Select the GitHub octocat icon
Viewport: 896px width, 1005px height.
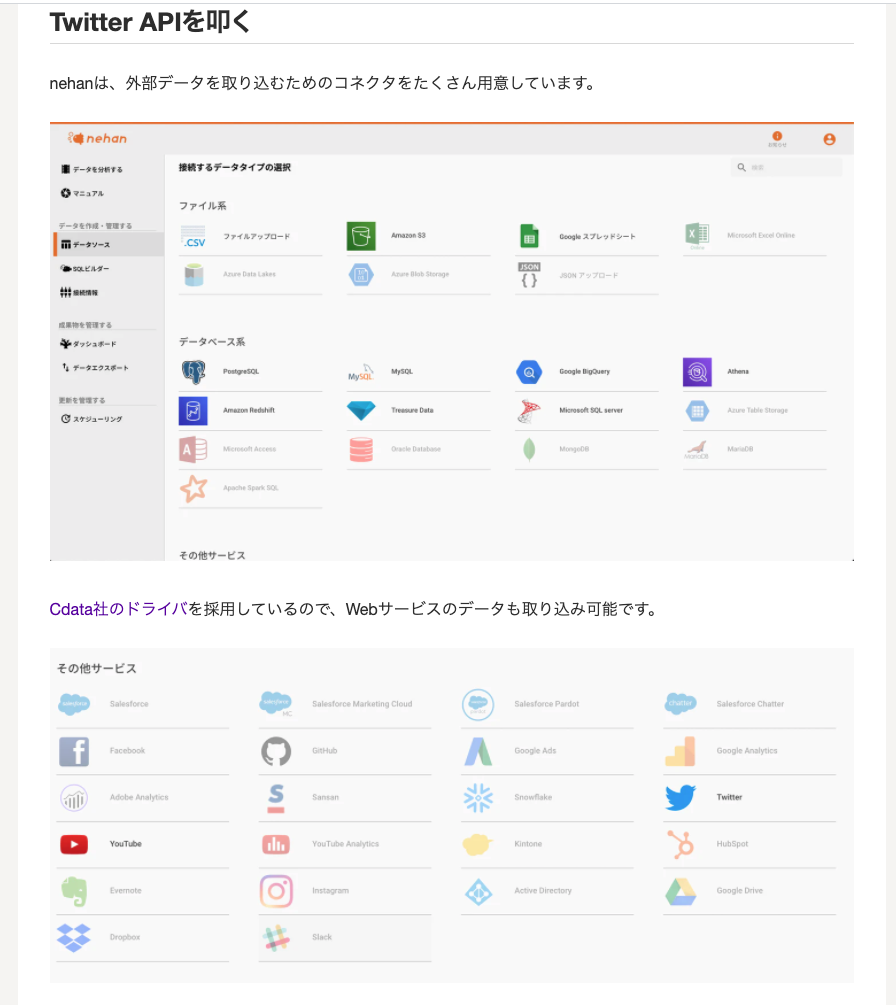276,751
